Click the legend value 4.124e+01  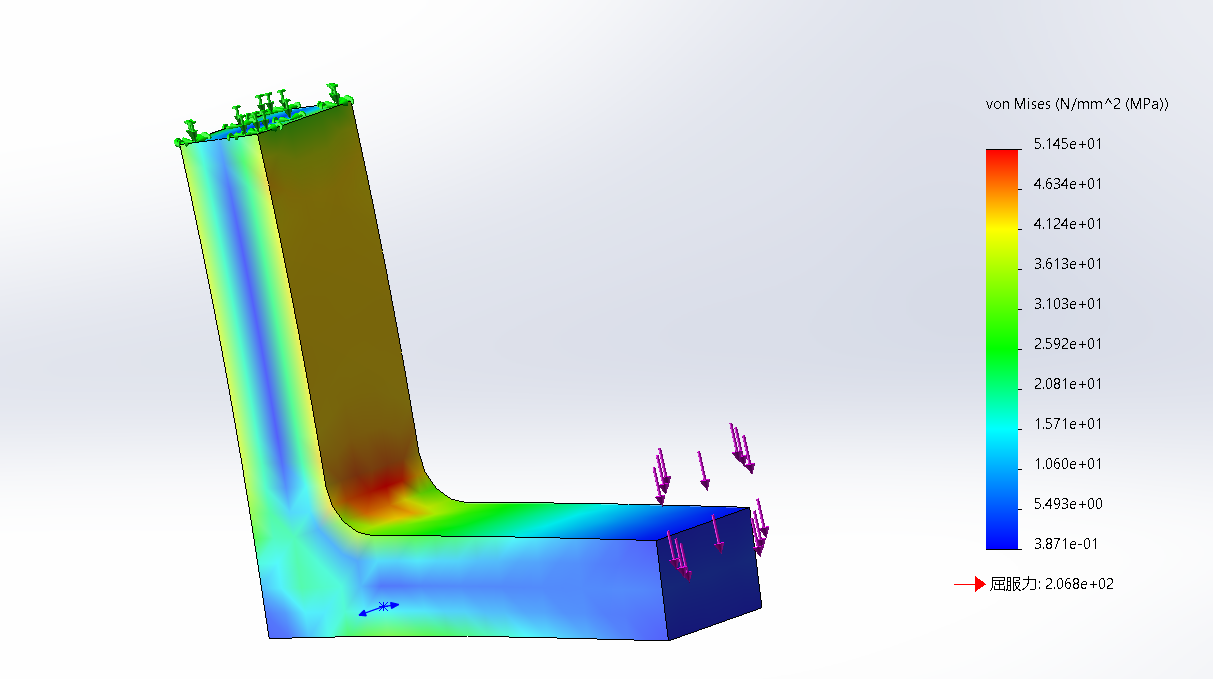pyautogui.click(x=1067, y=224)
